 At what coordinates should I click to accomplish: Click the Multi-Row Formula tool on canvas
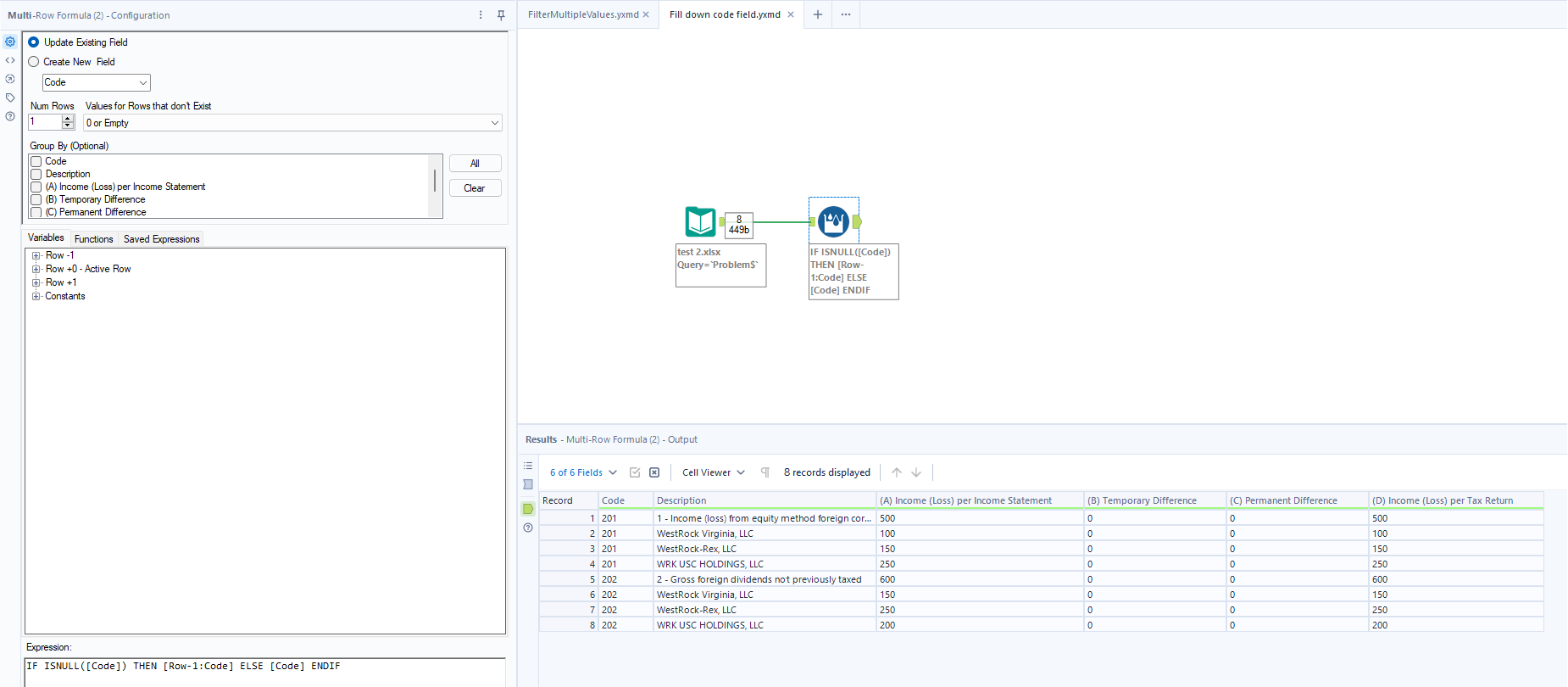(x=833, y=222)
